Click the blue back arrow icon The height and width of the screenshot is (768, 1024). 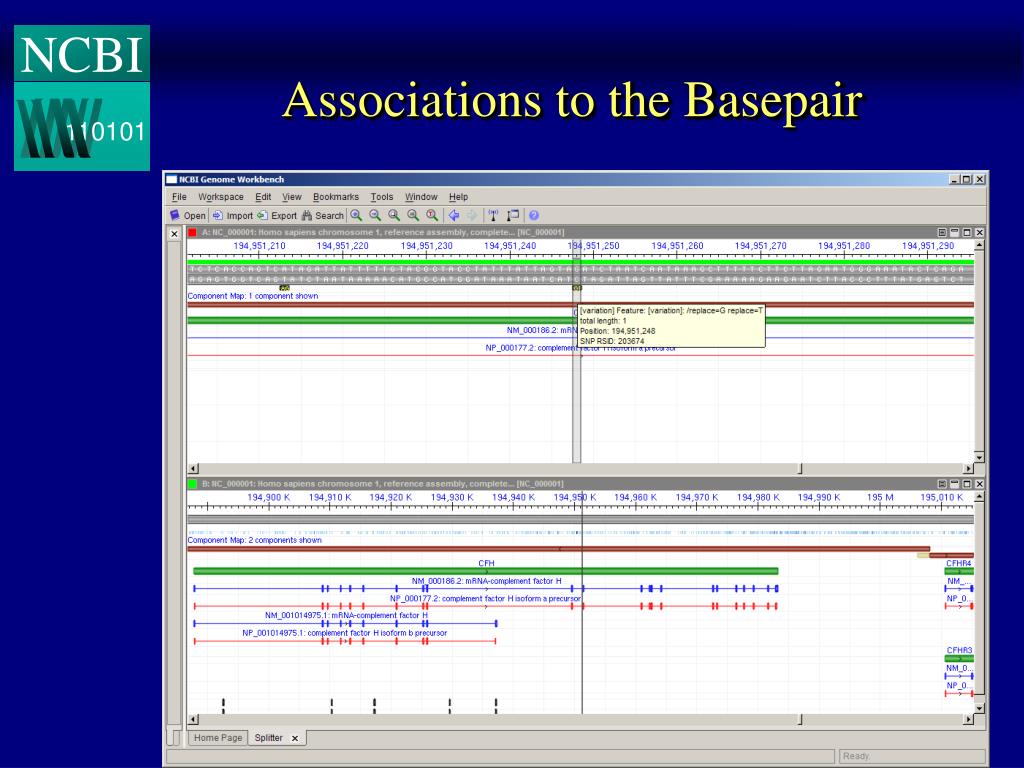point(454,215)
